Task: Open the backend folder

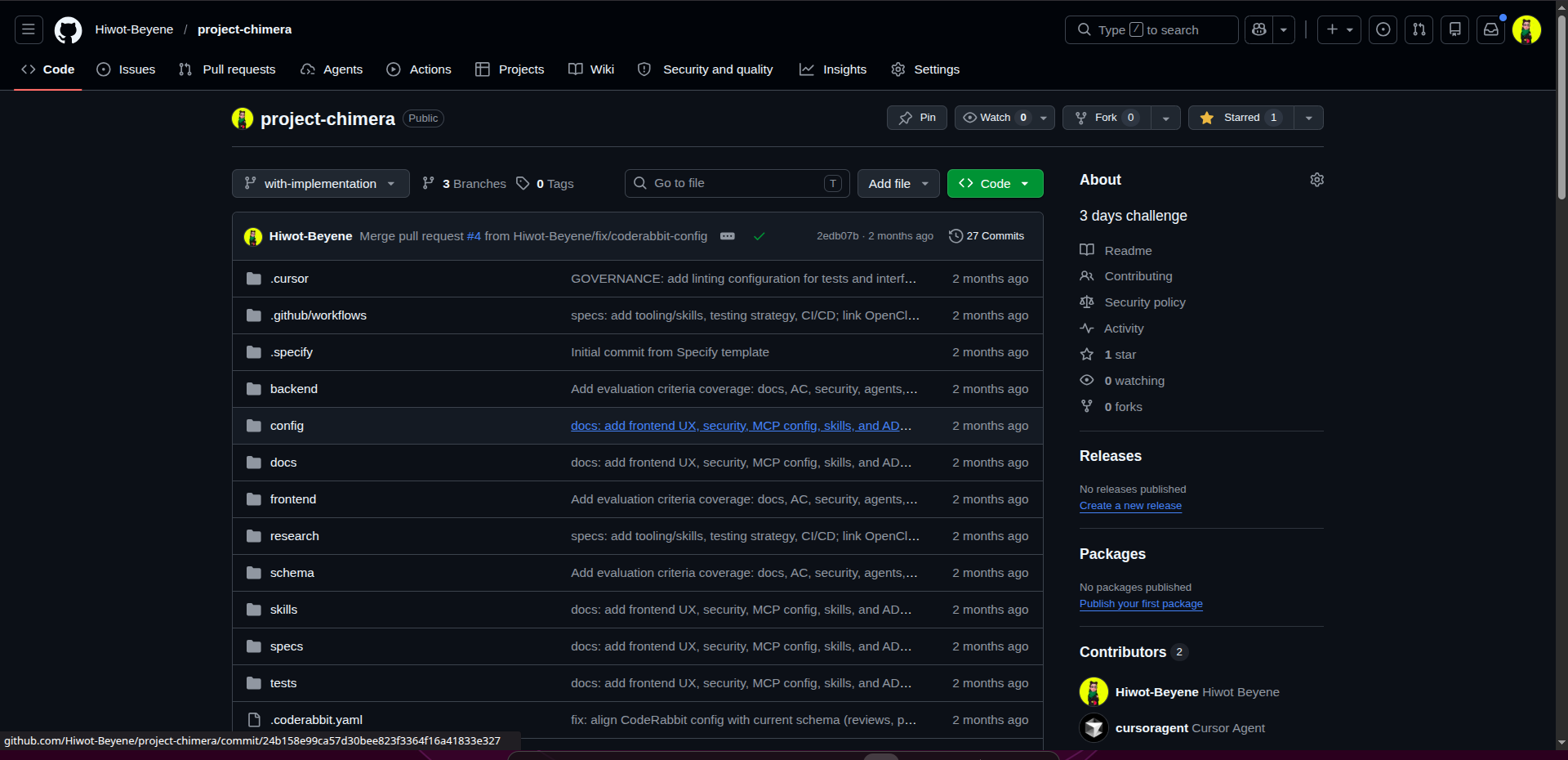Action: tap(294, 389)
